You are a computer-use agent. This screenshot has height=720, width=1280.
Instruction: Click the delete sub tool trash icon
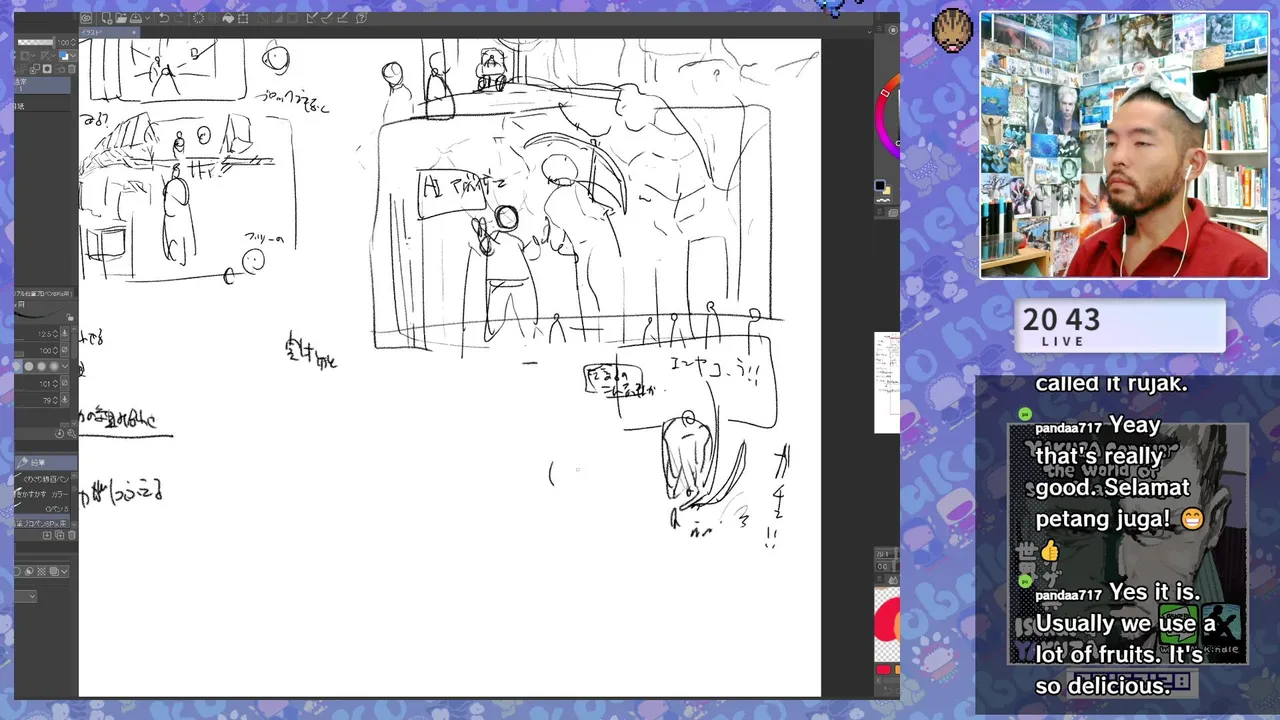(x=72, y=535)
